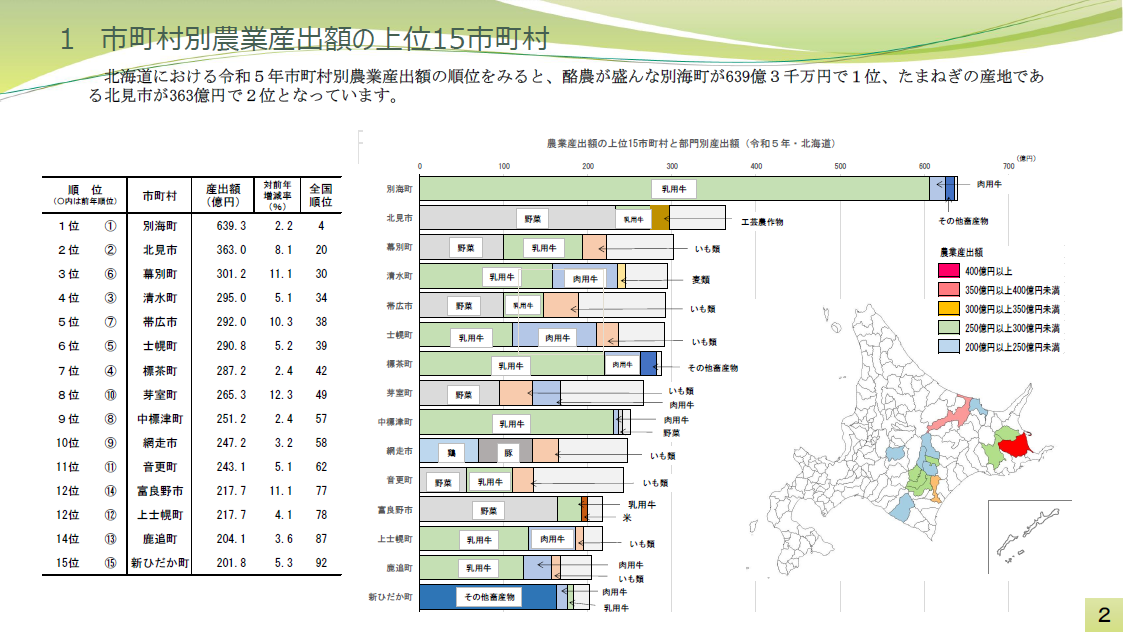Click the いも類 label next to 音更町 bar

tap(657, 482)
